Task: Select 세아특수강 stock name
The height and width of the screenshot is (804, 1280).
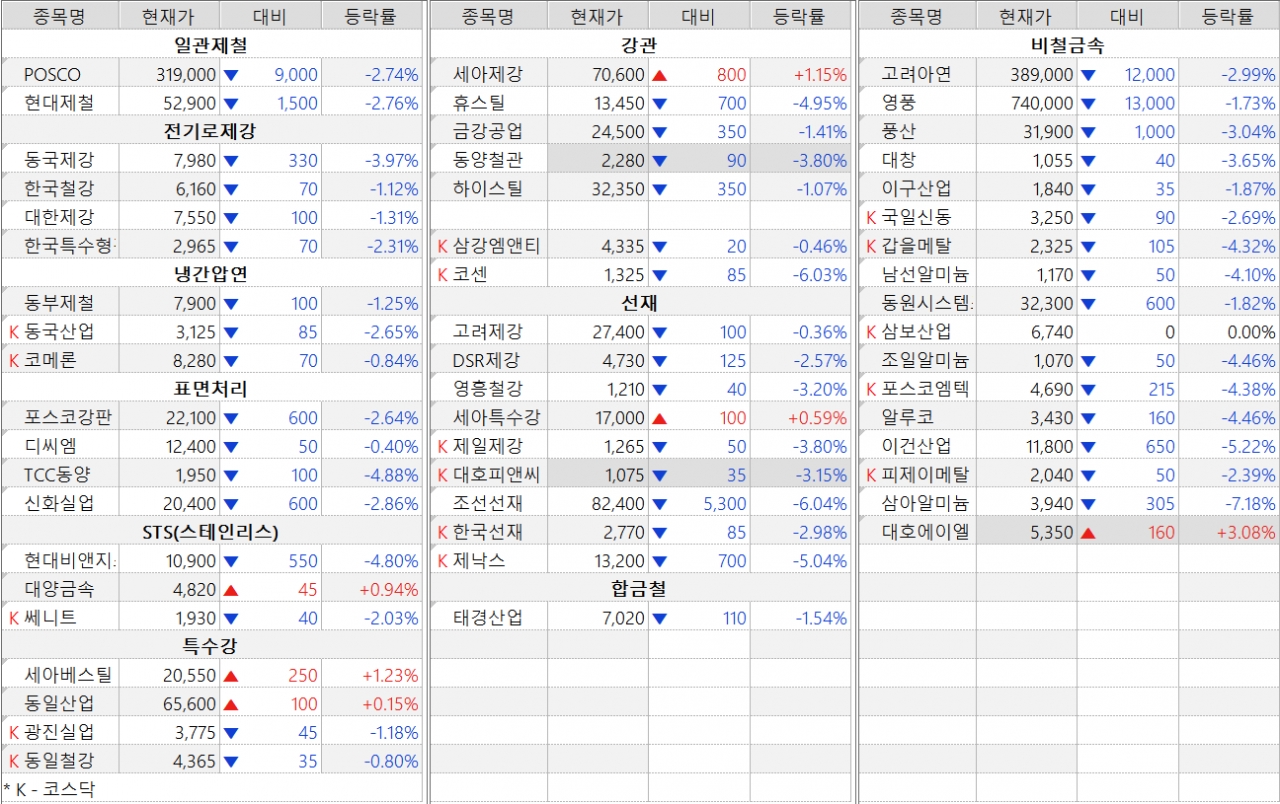Action: pyautogui.click(x=496, y=418)
